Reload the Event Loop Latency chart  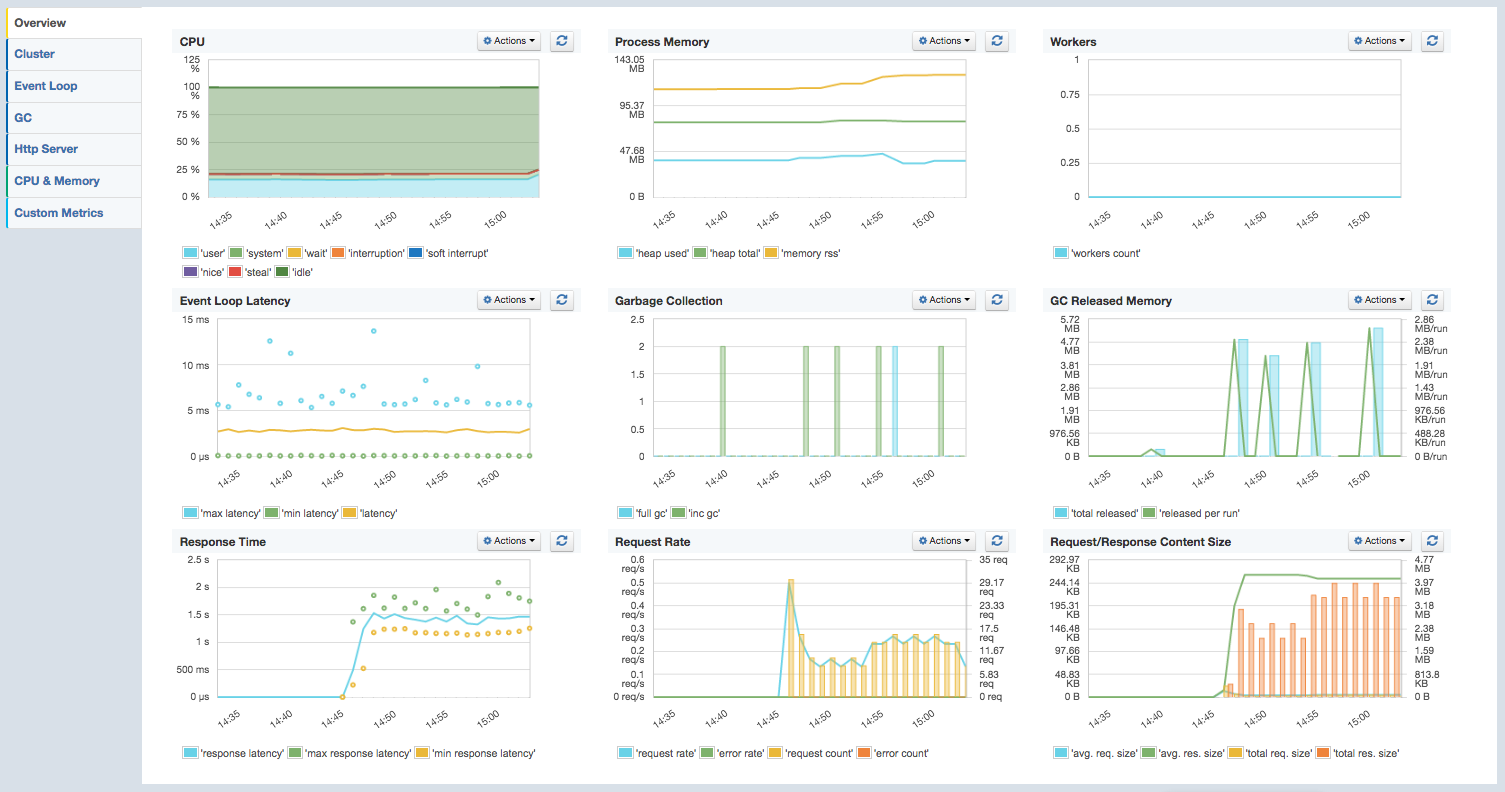(x=562, y=300)
